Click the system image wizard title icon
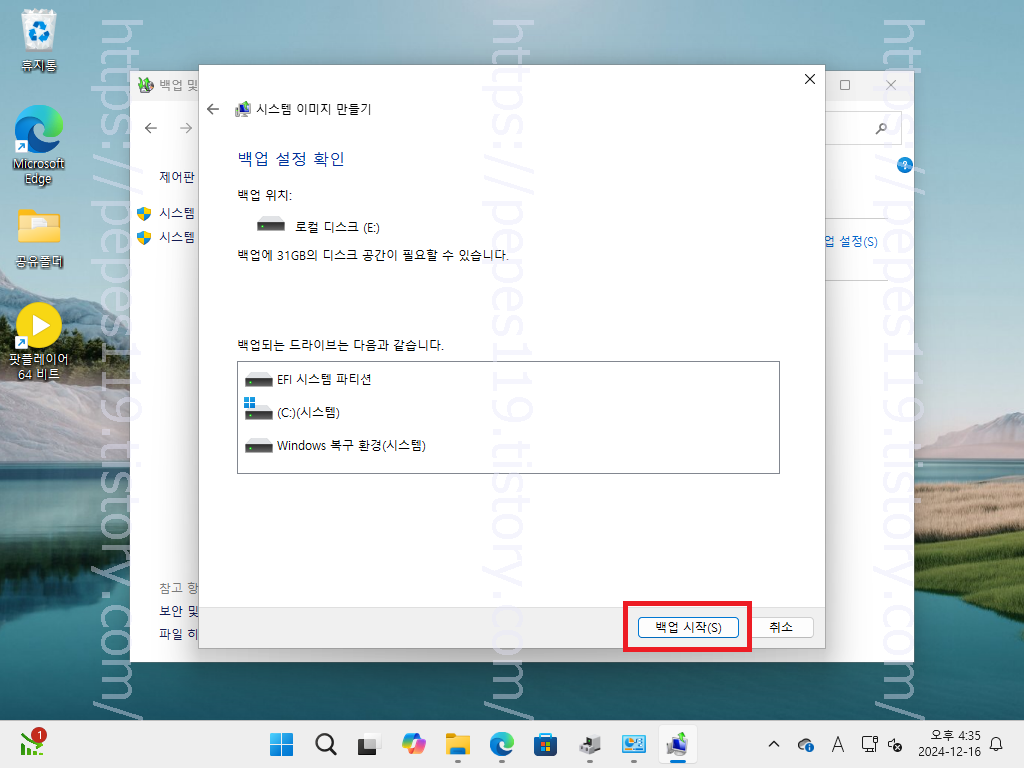 [243, 109]
